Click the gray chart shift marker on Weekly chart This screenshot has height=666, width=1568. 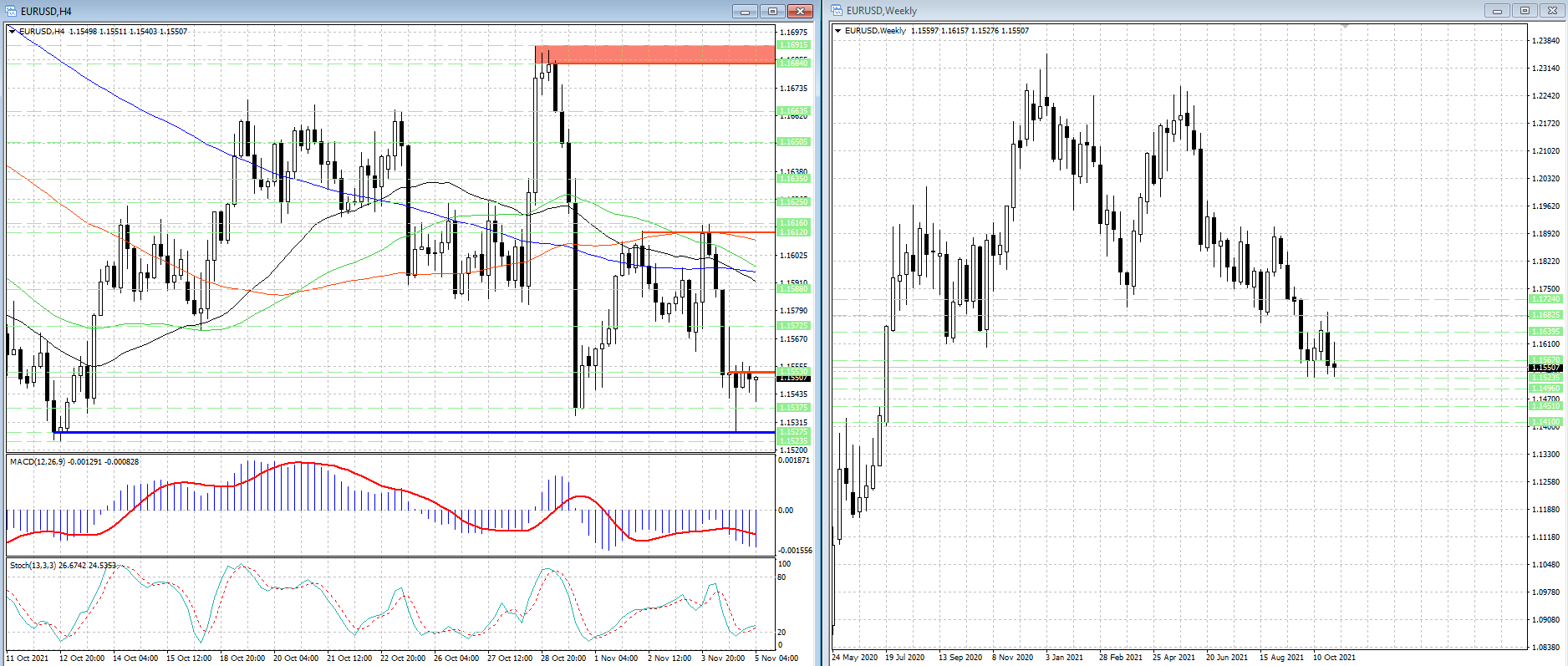[x=1345, y=27]
